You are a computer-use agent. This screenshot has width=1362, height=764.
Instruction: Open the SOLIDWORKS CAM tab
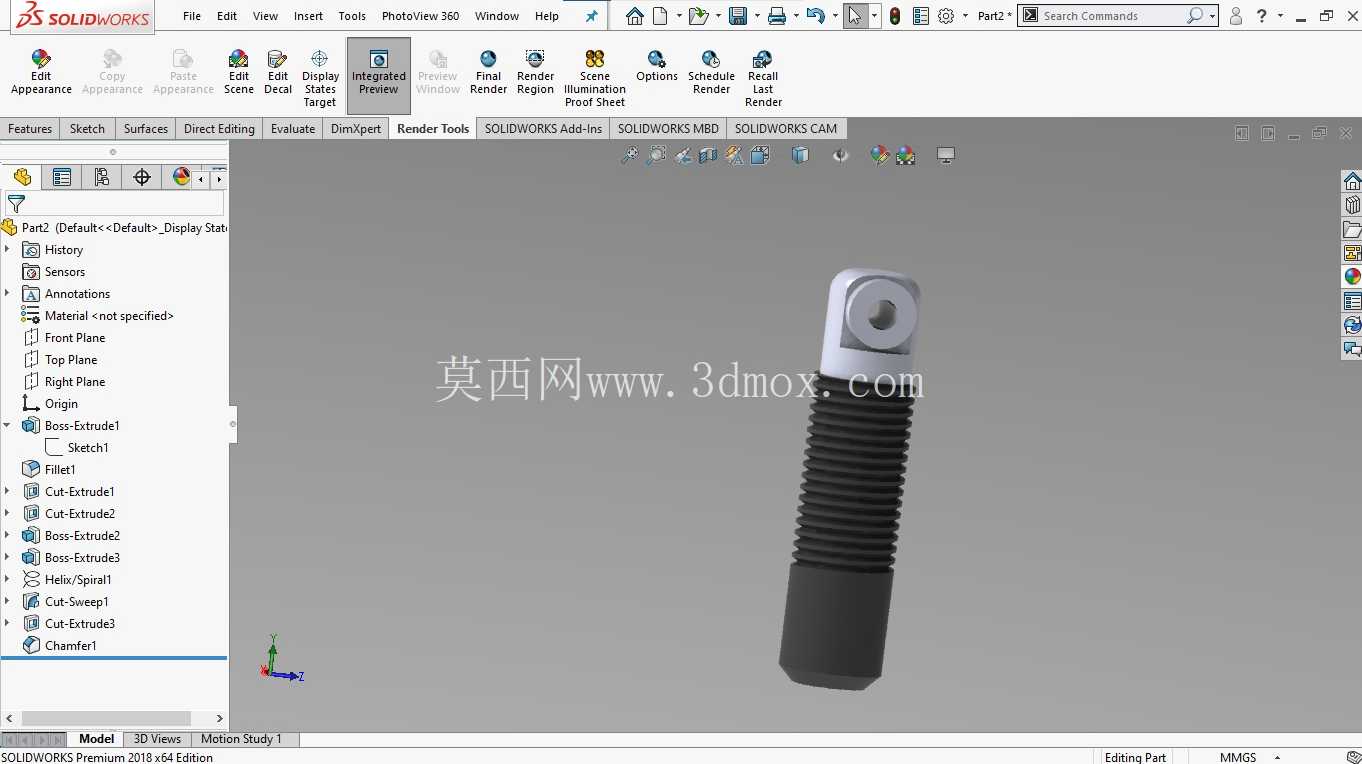786,128
